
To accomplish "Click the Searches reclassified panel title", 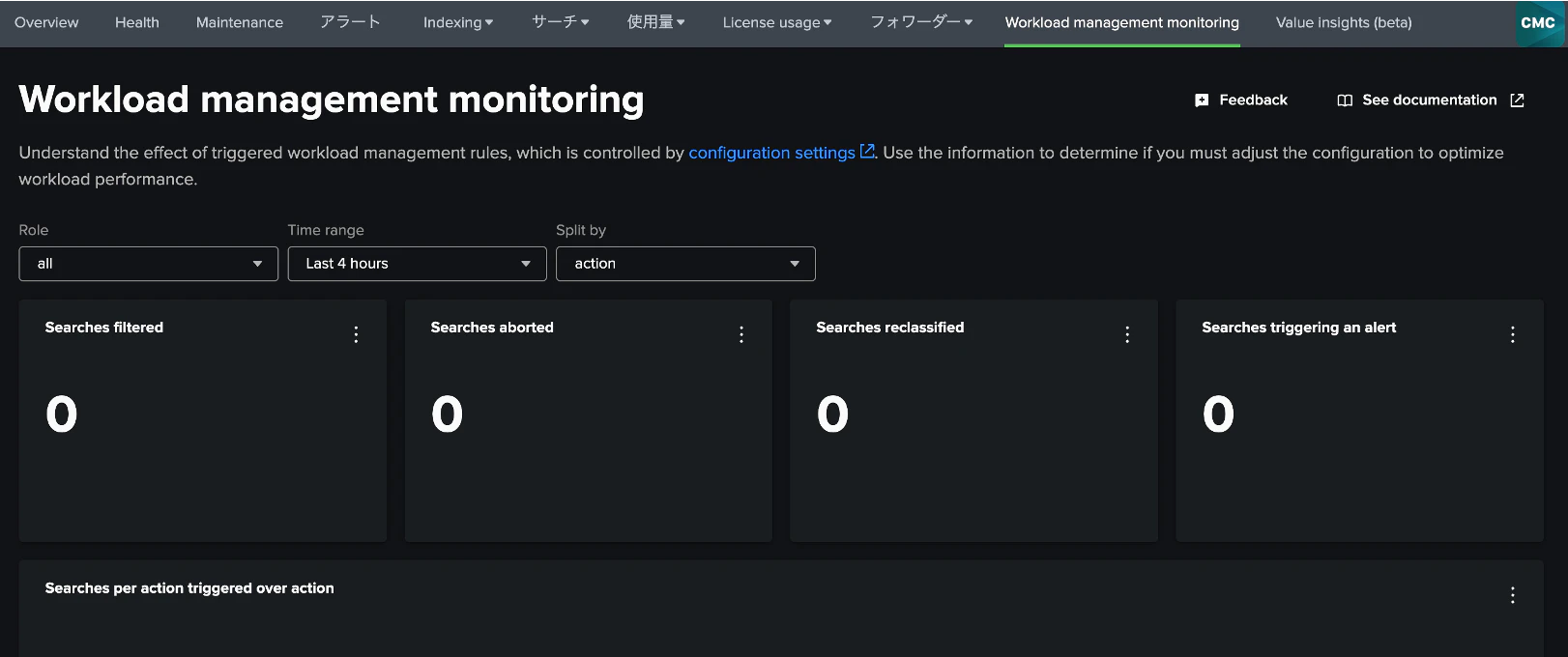I will (890, 328).
